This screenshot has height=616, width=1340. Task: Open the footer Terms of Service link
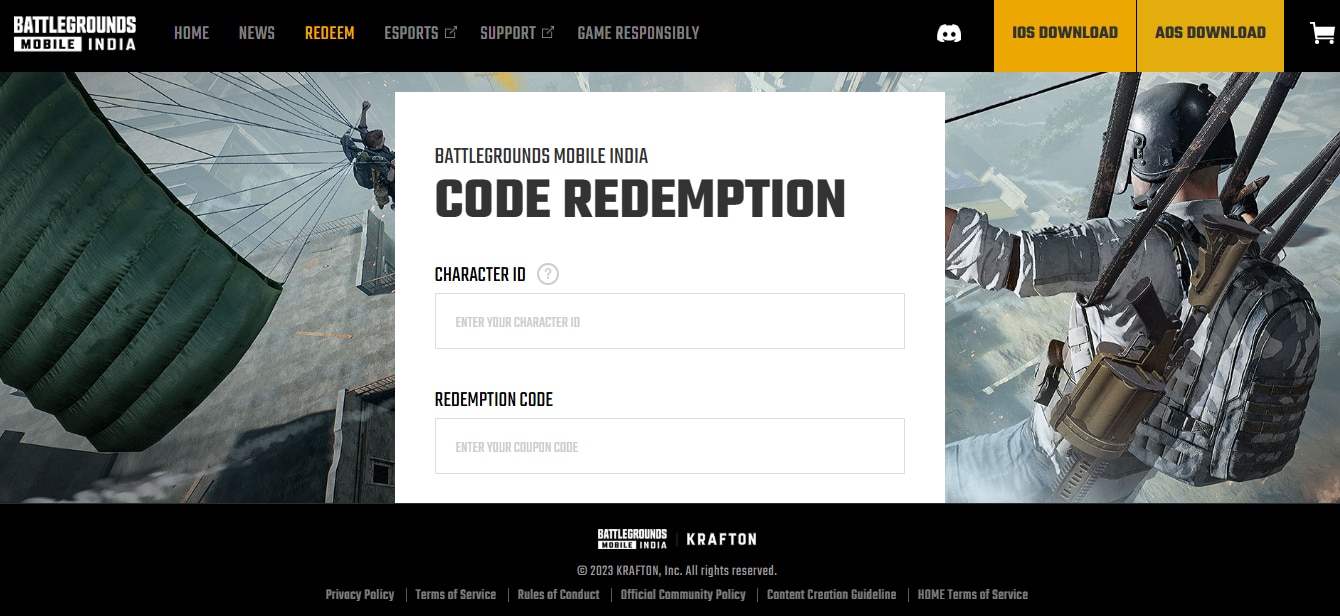pyautogui.click(x=455, y=594)
